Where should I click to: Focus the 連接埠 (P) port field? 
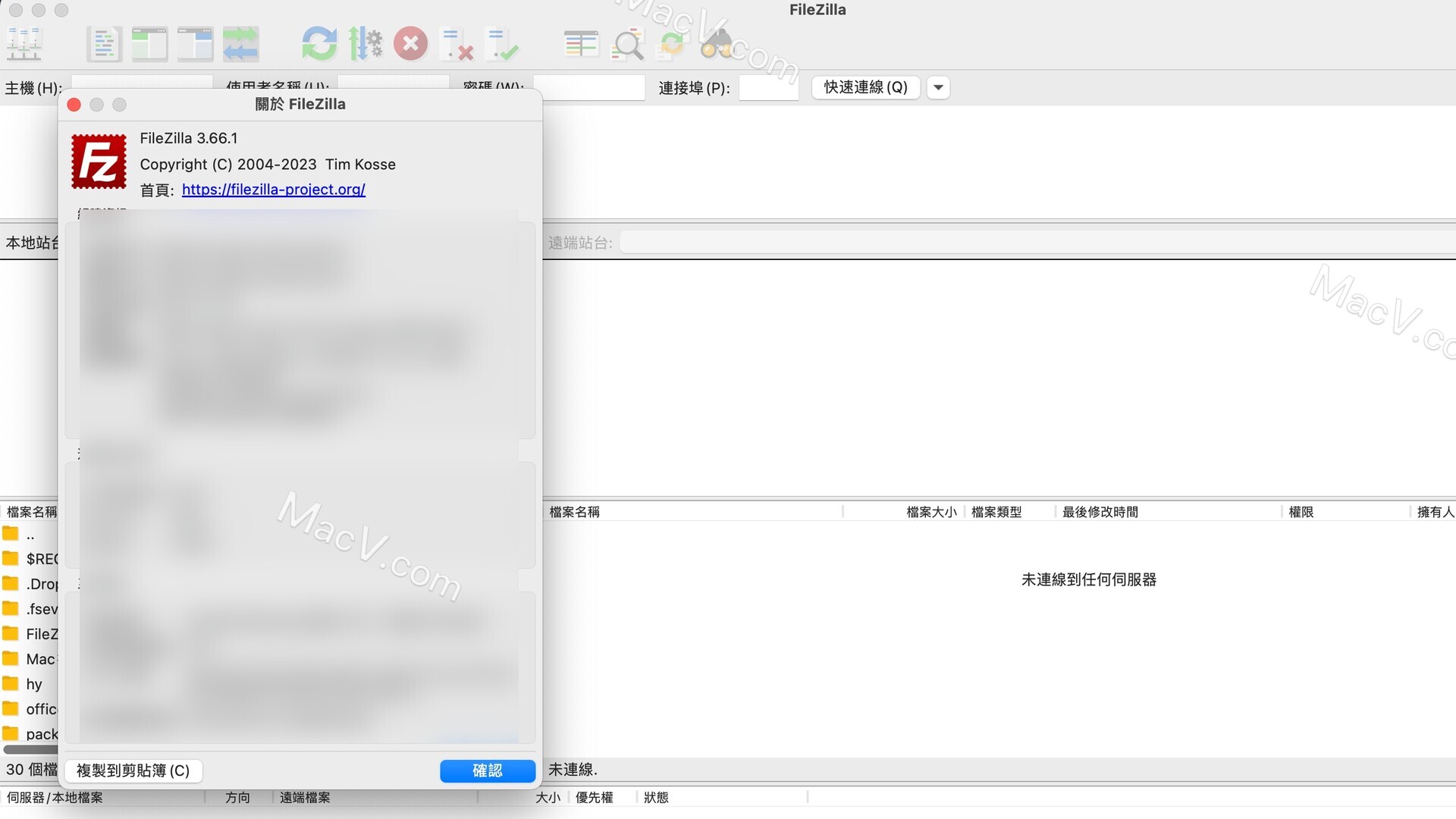pos(768,87)
